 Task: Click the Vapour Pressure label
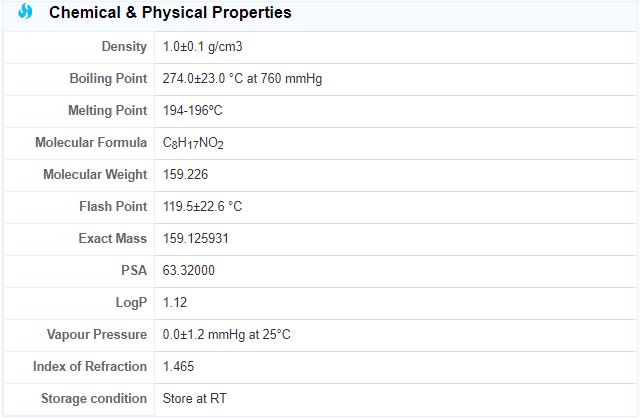[x=97, y=335]
